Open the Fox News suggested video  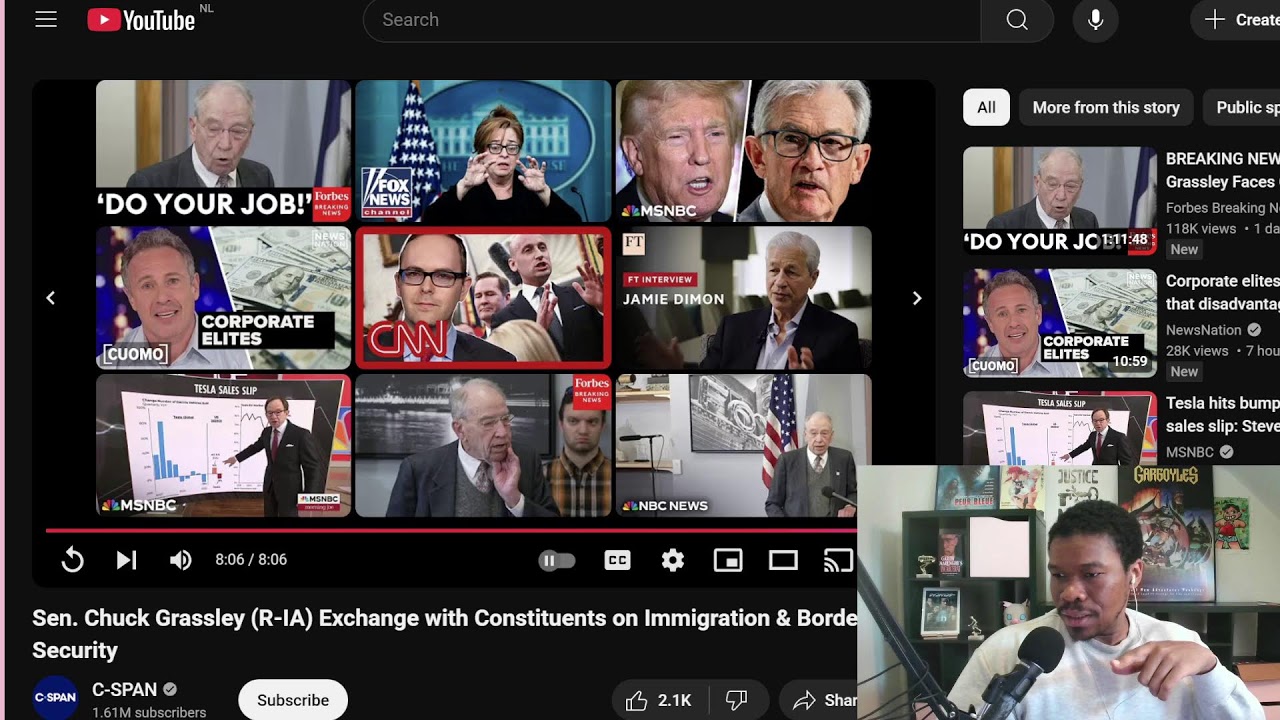[x=483, y=151]
